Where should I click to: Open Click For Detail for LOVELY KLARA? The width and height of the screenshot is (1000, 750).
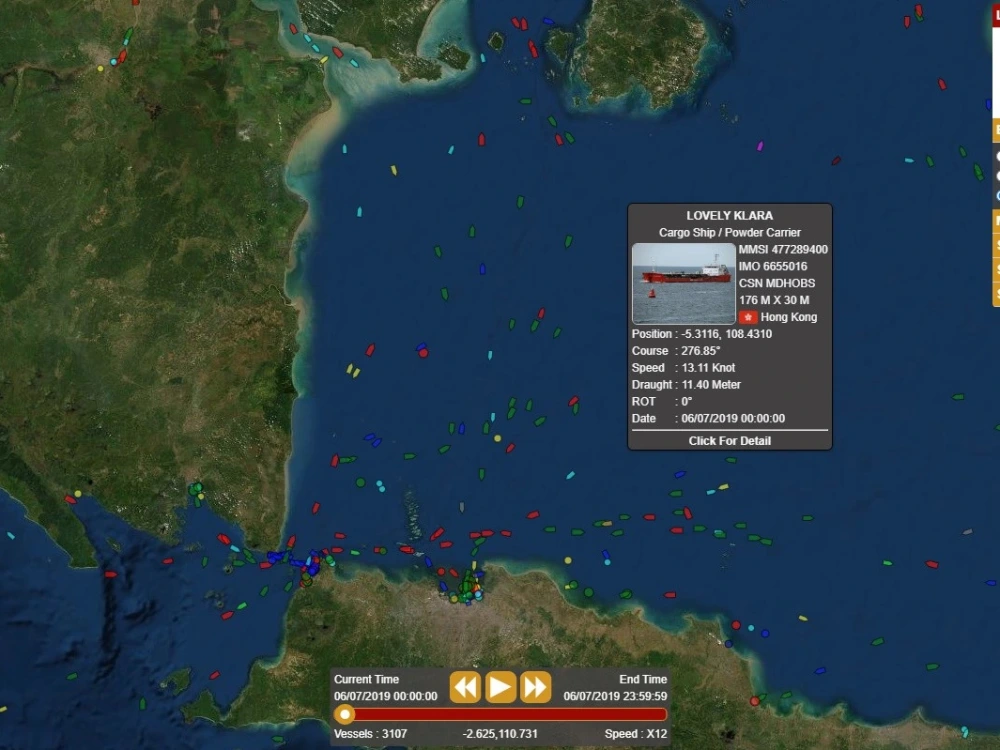tap(728, 440)
